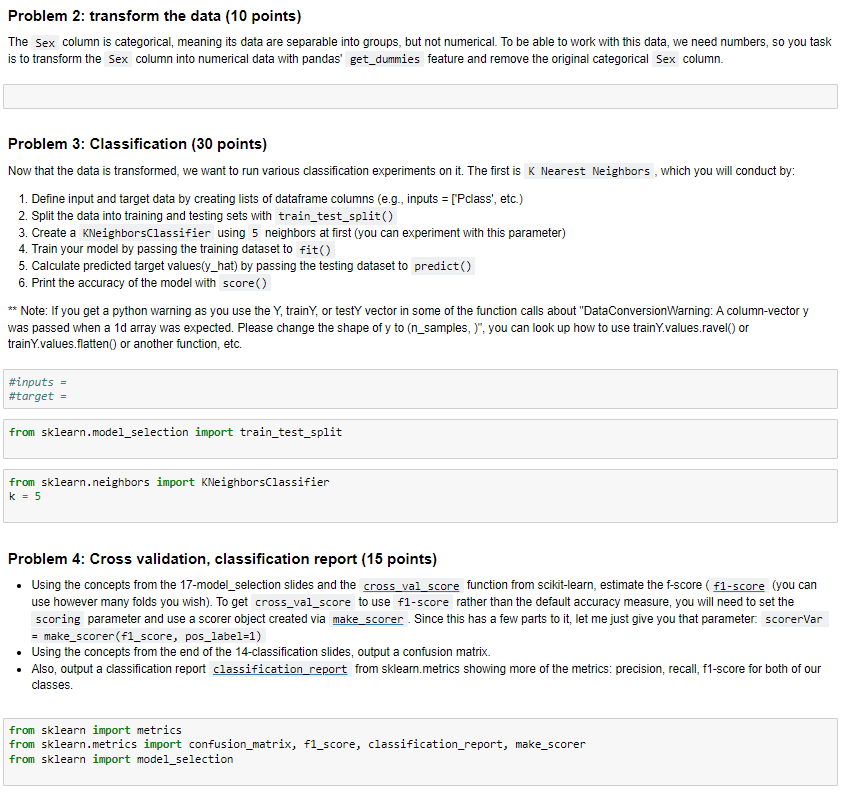Click the sklearn metrics imports code cell
Viewport: 847px width, 793px height.
pos(420,751)
